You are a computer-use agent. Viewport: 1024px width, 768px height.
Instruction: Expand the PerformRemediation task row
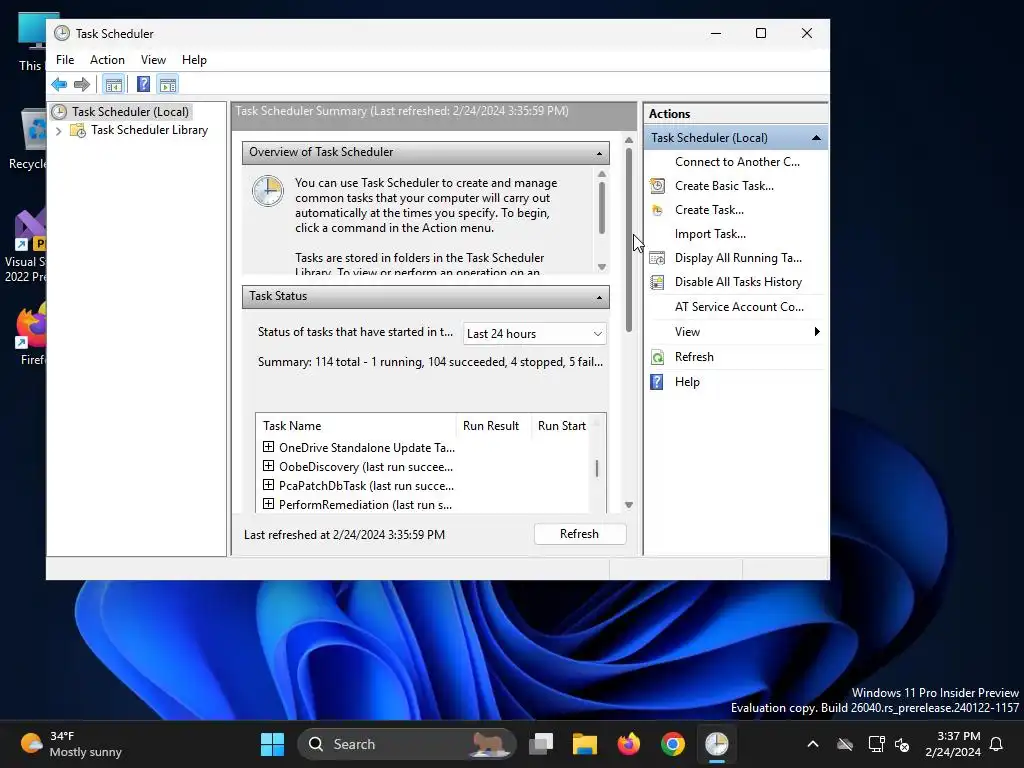point(268,504)
